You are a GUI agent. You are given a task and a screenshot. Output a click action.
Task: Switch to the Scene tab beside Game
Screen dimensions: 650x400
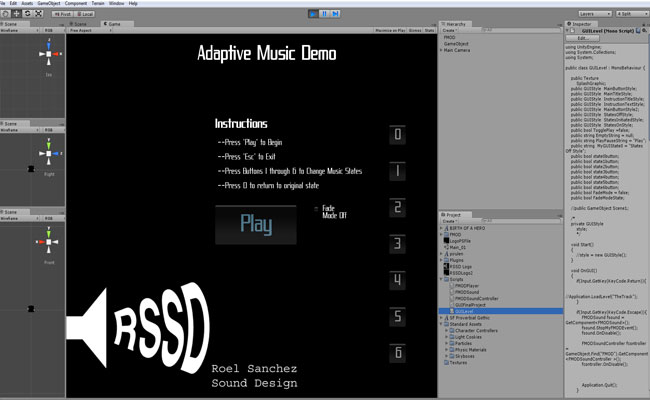point(78,24)
